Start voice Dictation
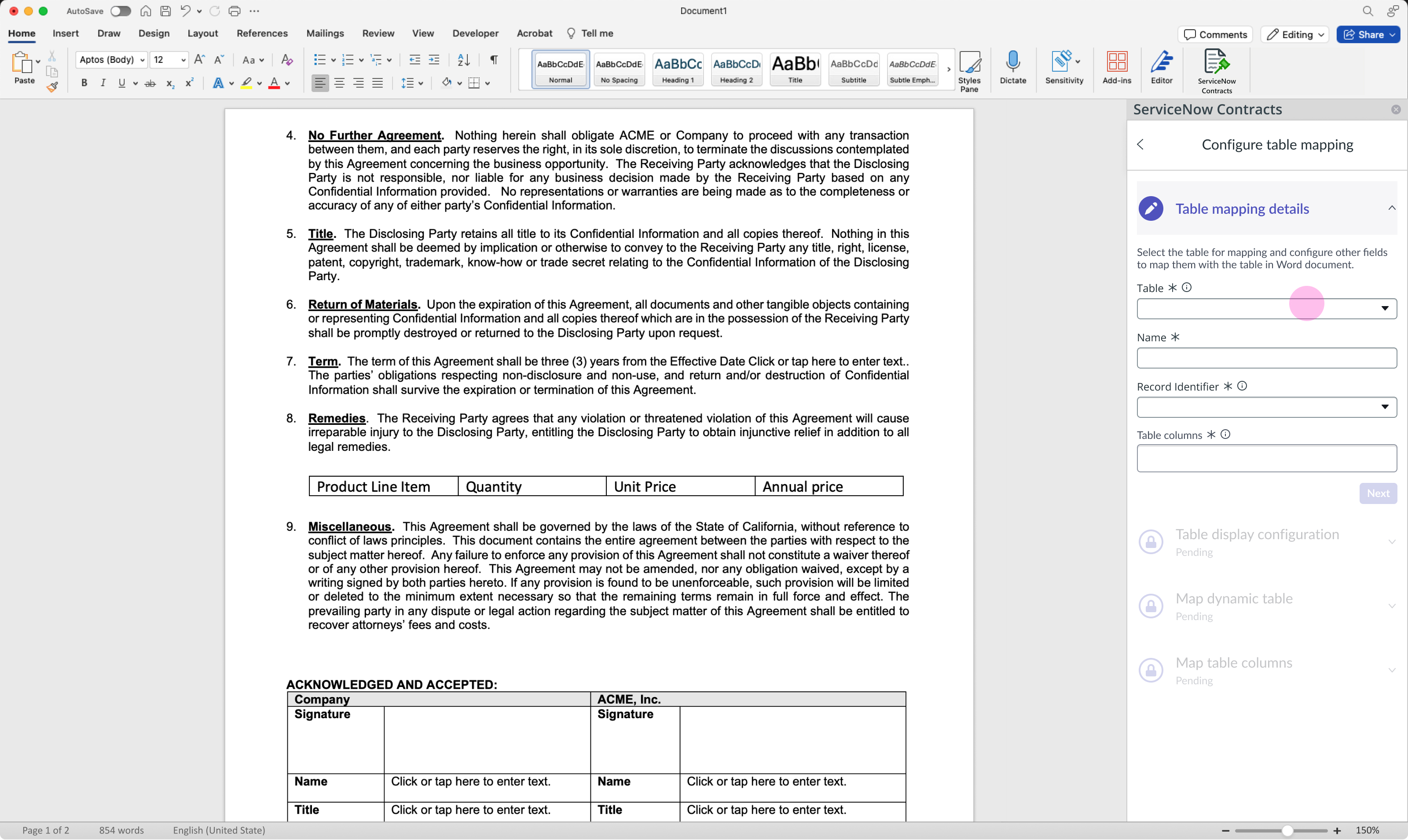 [x=1013, y=68]
